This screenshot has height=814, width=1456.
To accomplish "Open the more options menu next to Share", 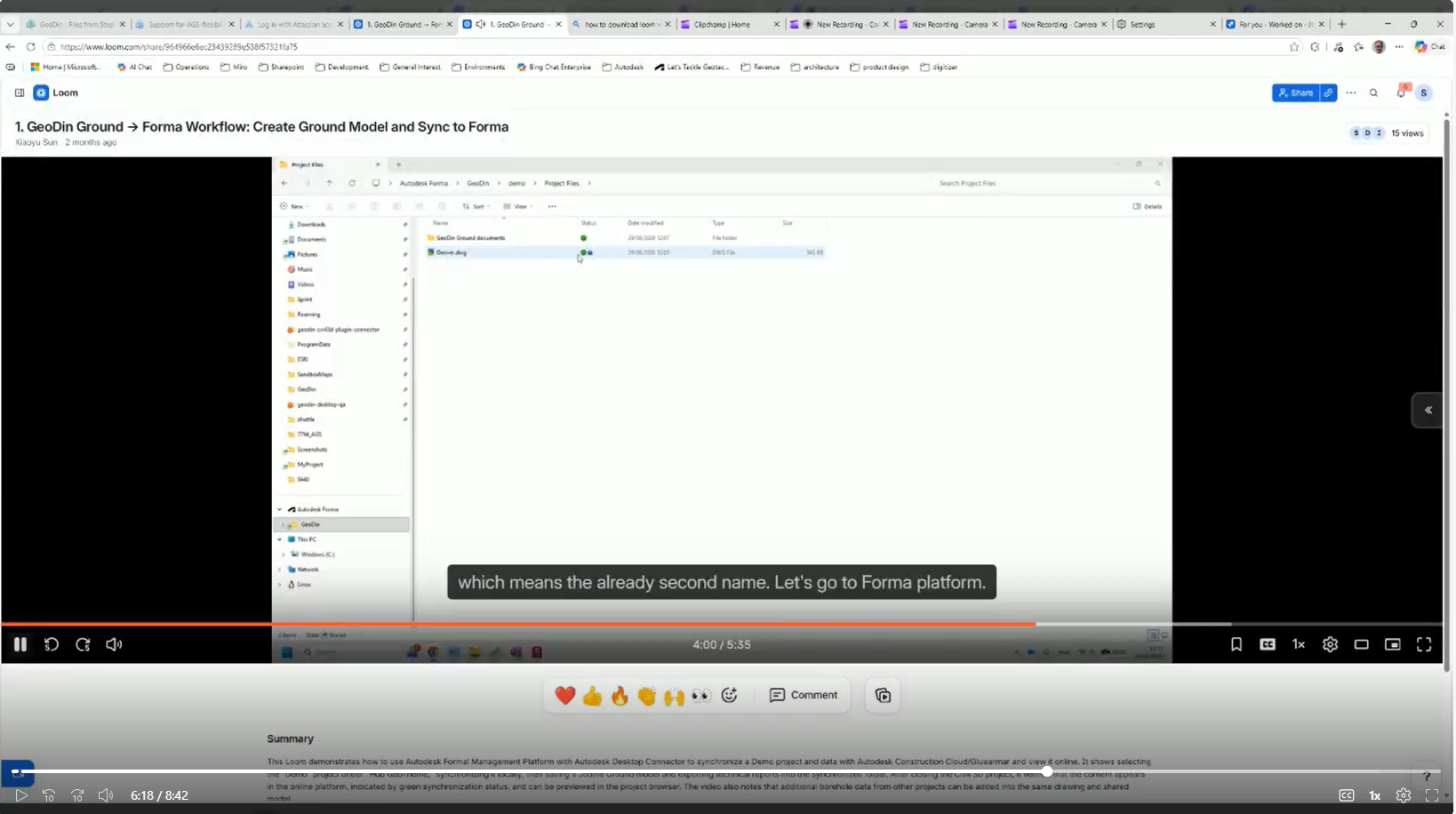I will click(x=1350, y=92).
